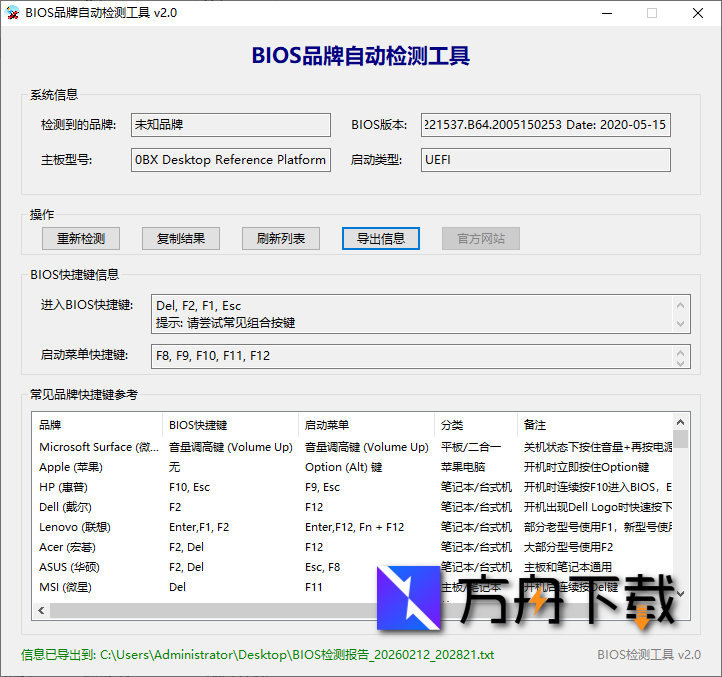This screenshot has height=677, width=722.
Task: Click the exported file path status text
Action: pos(257,654)
